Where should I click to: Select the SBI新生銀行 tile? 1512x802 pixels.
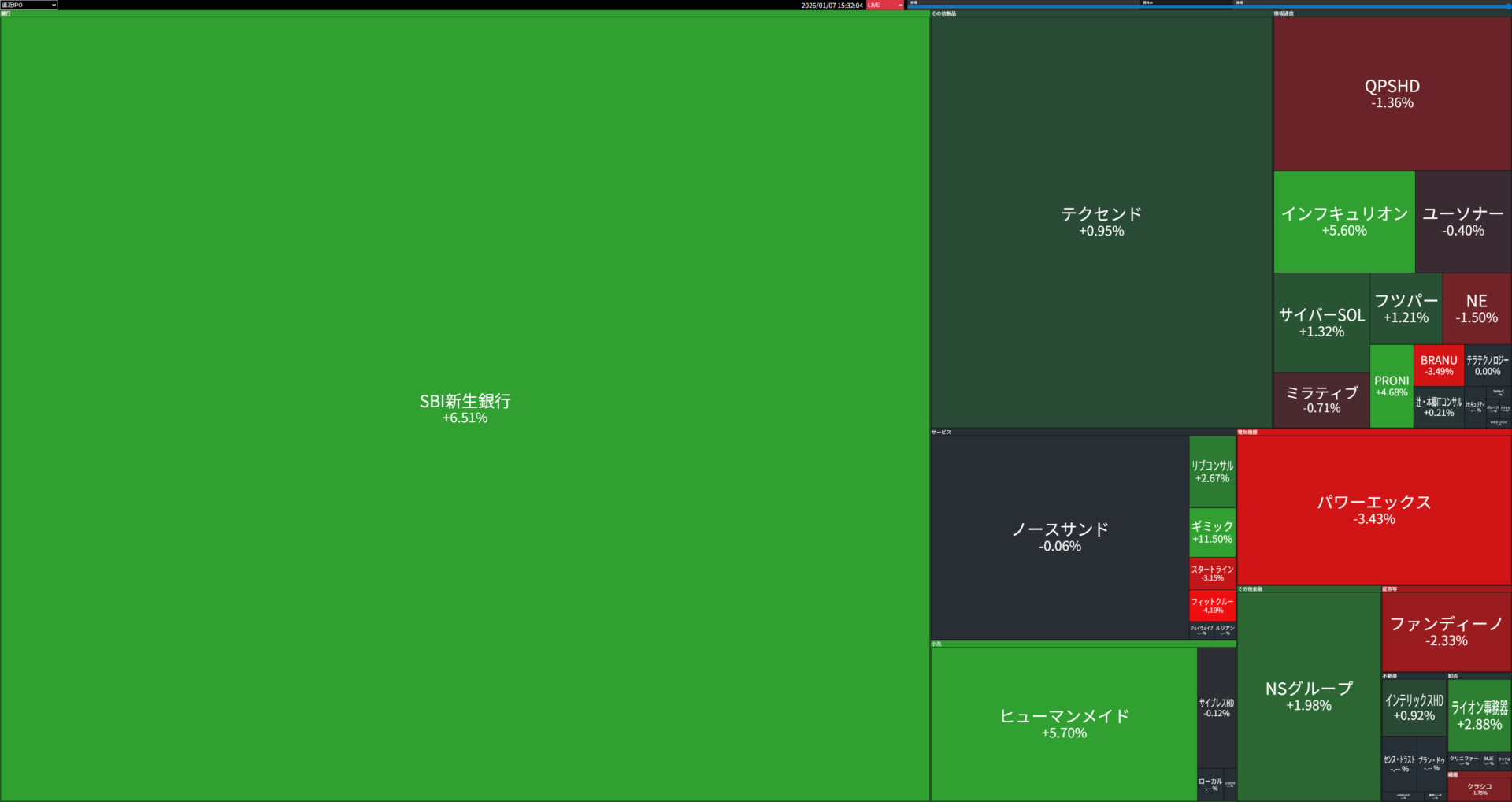(x=465, y=408)
